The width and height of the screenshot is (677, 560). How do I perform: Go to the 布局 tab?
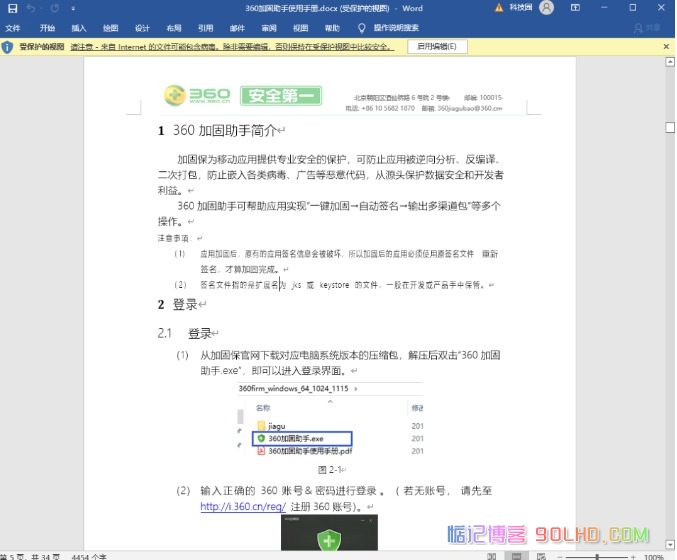pyautogui.click(x=174, y=28)
